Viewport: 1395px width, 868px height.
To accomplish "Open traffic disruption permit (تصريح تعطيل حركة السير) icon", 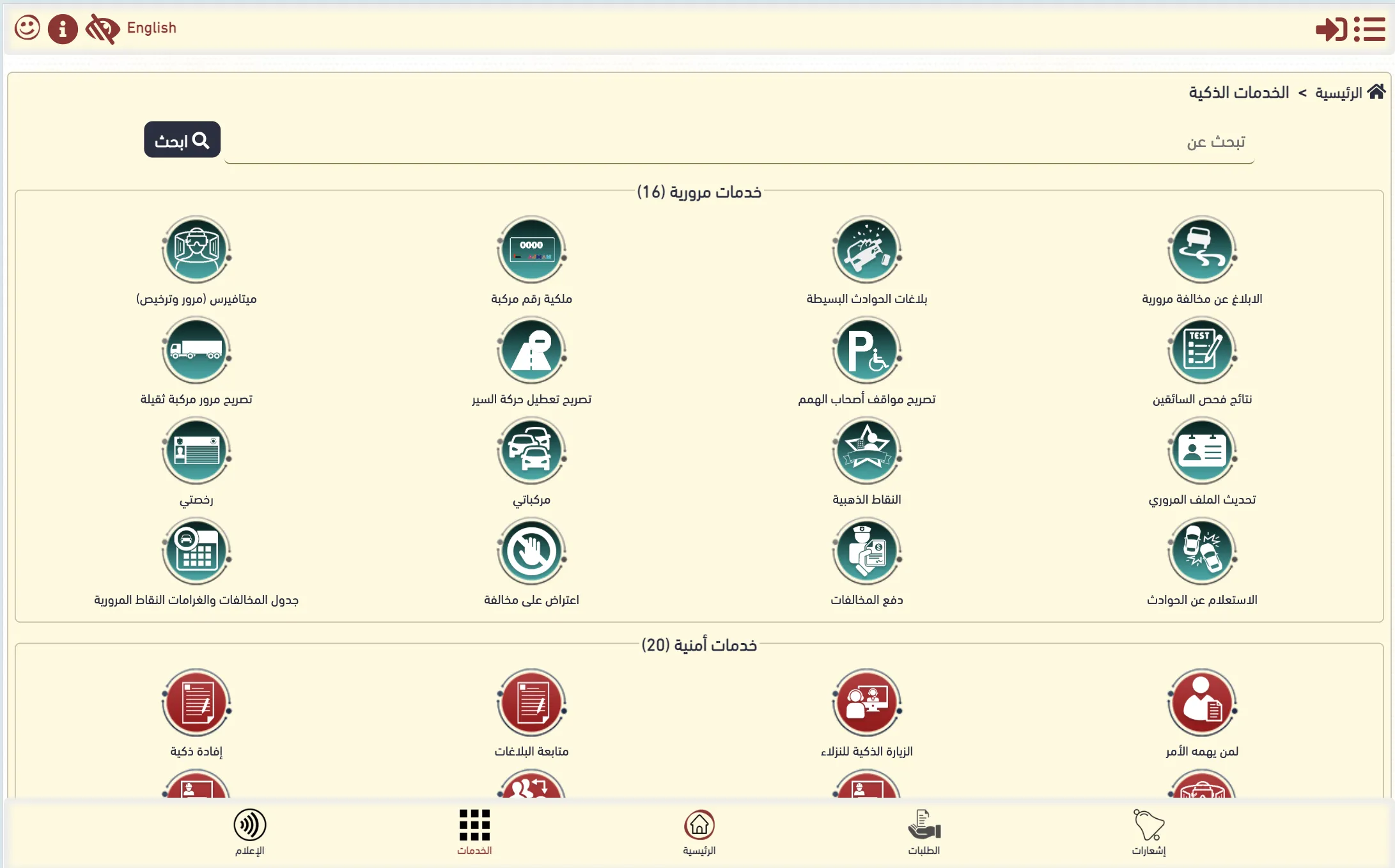I will [532, 350].
